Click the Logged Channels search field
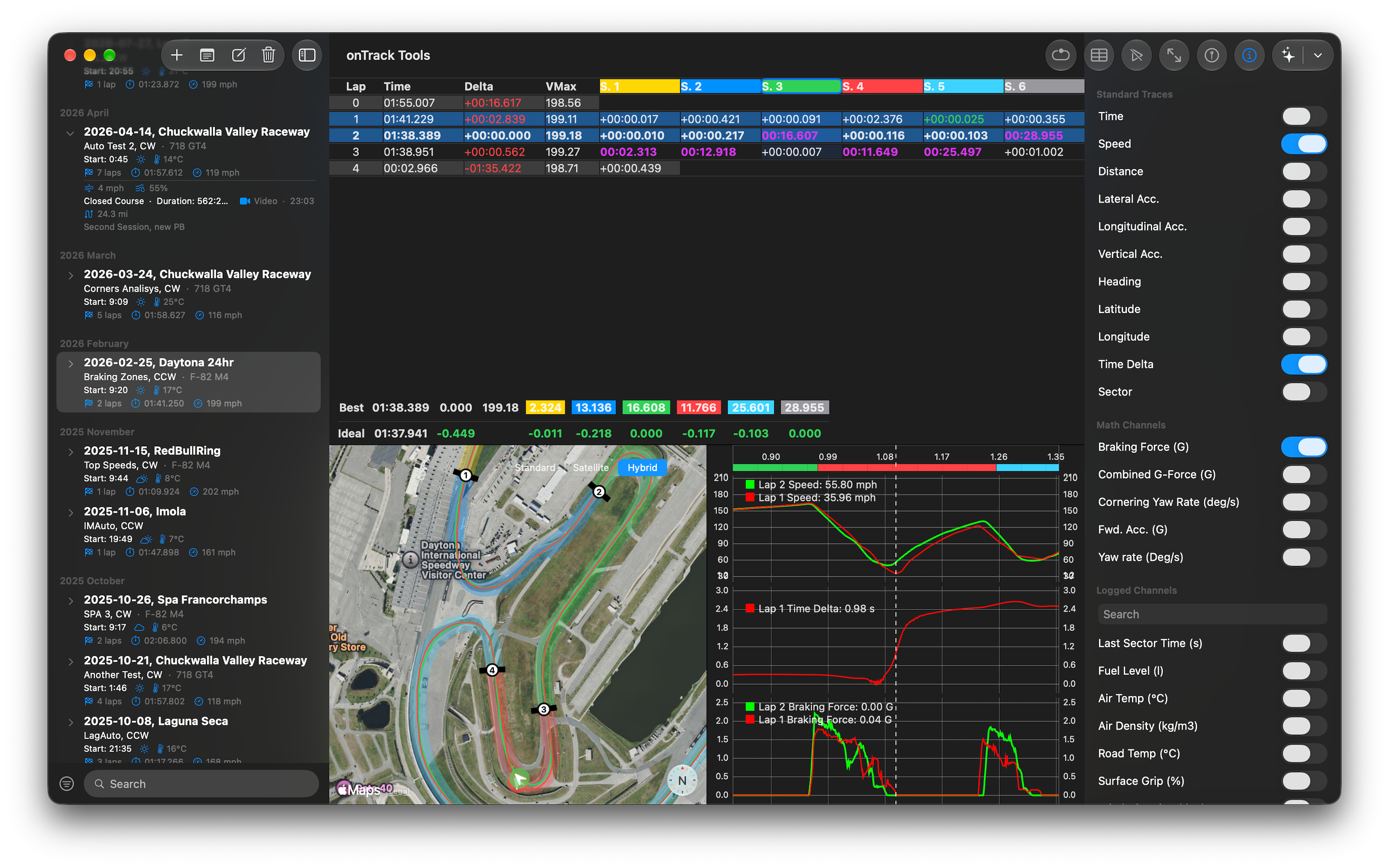 click(1212, 614)
